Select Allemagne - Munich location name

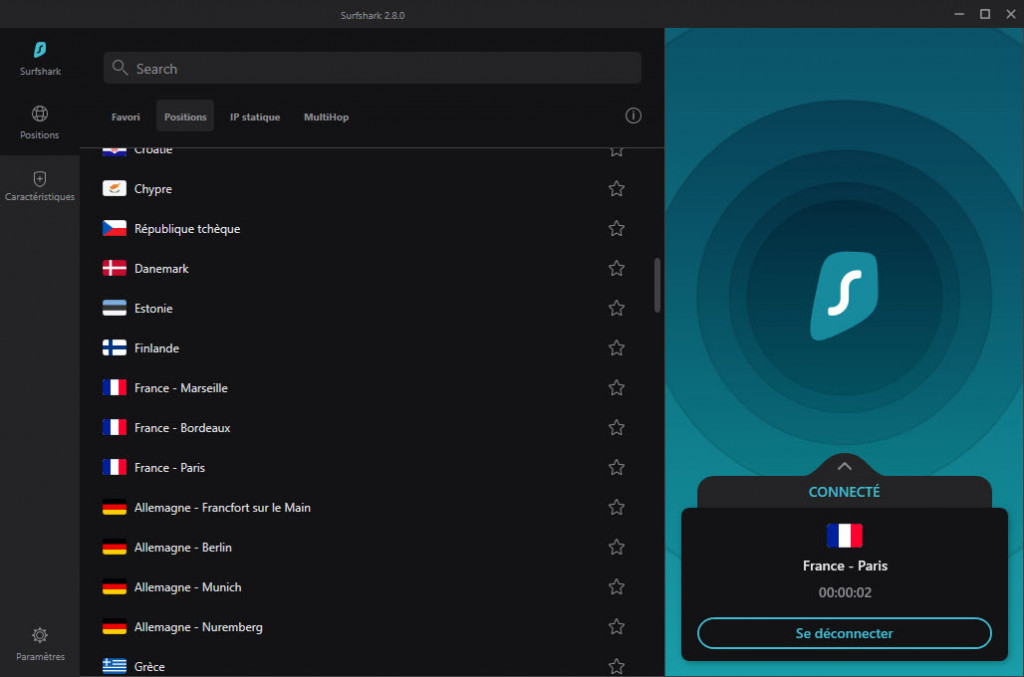(x=187, y=587)
